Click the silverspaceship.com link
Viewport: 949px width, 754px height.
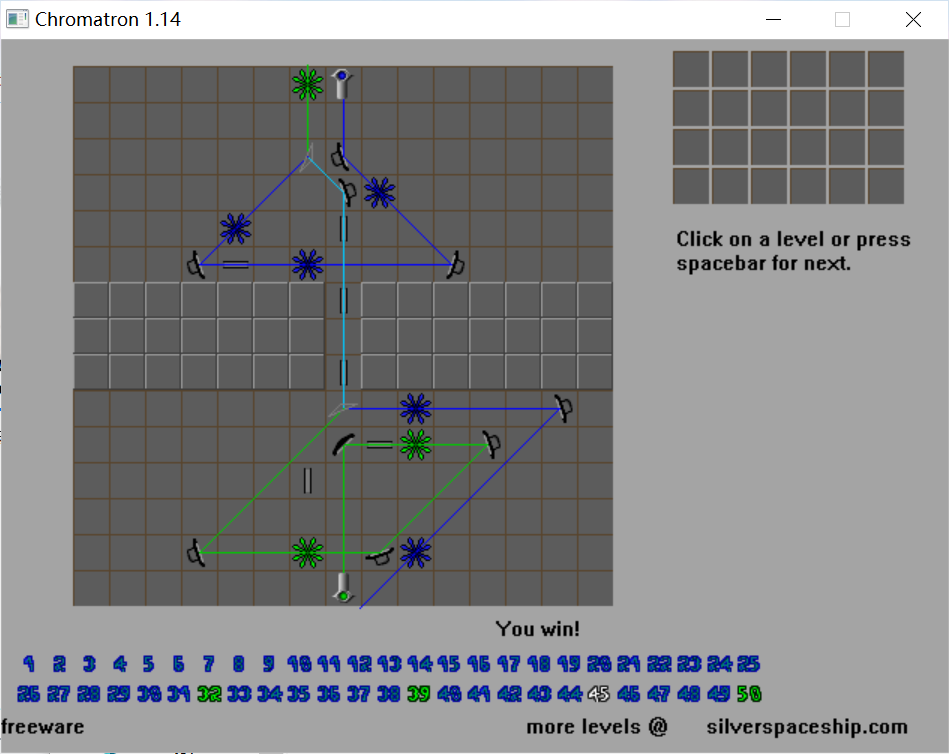coord(806,727)
